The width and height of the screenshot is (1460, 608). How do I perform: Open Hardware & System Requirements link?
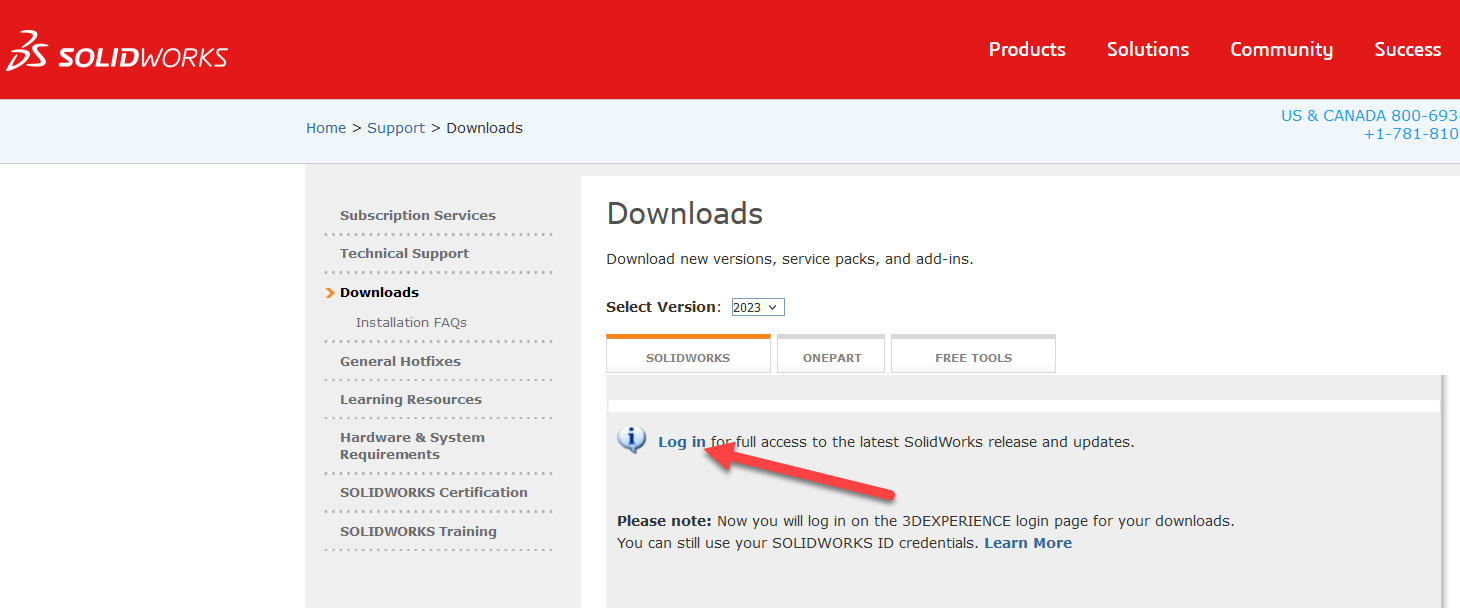click(412, 446)
